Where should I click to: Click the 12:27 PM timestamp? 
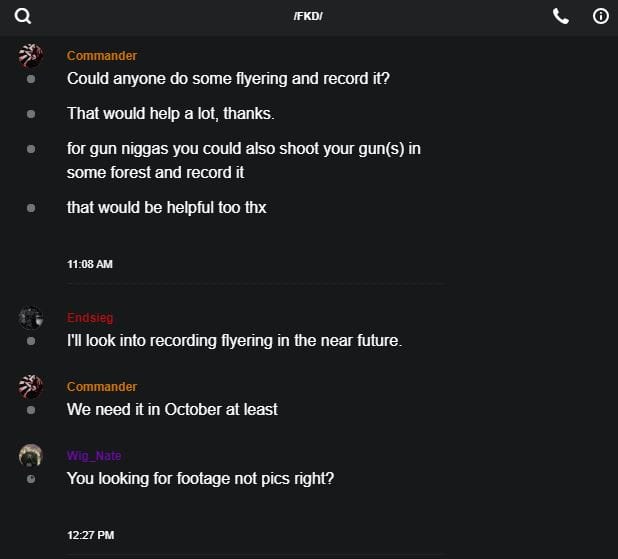coord(90,535)
